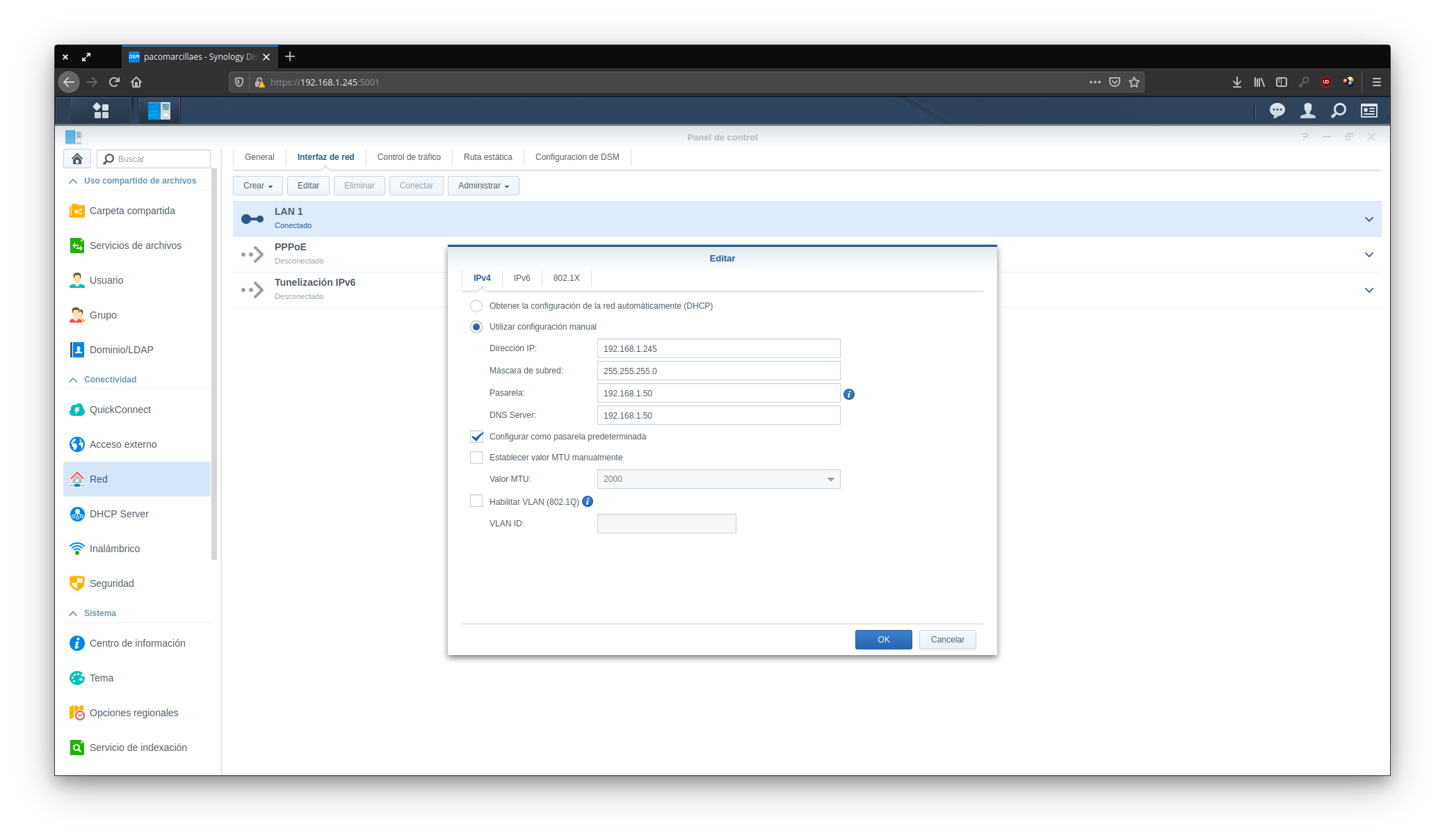1445x840 pixels.
Task: Expand the LAN 1 details chevron
Action: pos(1369,219)
